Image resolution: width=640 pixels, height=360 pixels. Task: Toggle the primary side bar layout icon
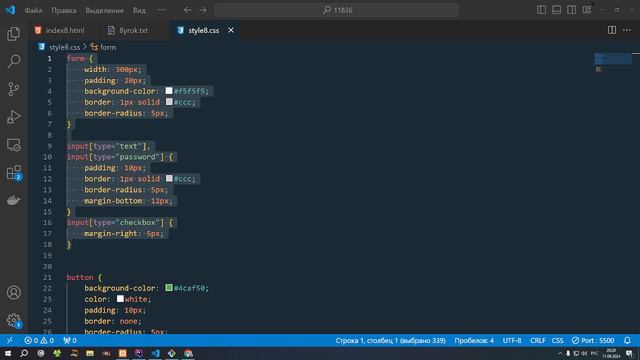(x=541, y=10)
